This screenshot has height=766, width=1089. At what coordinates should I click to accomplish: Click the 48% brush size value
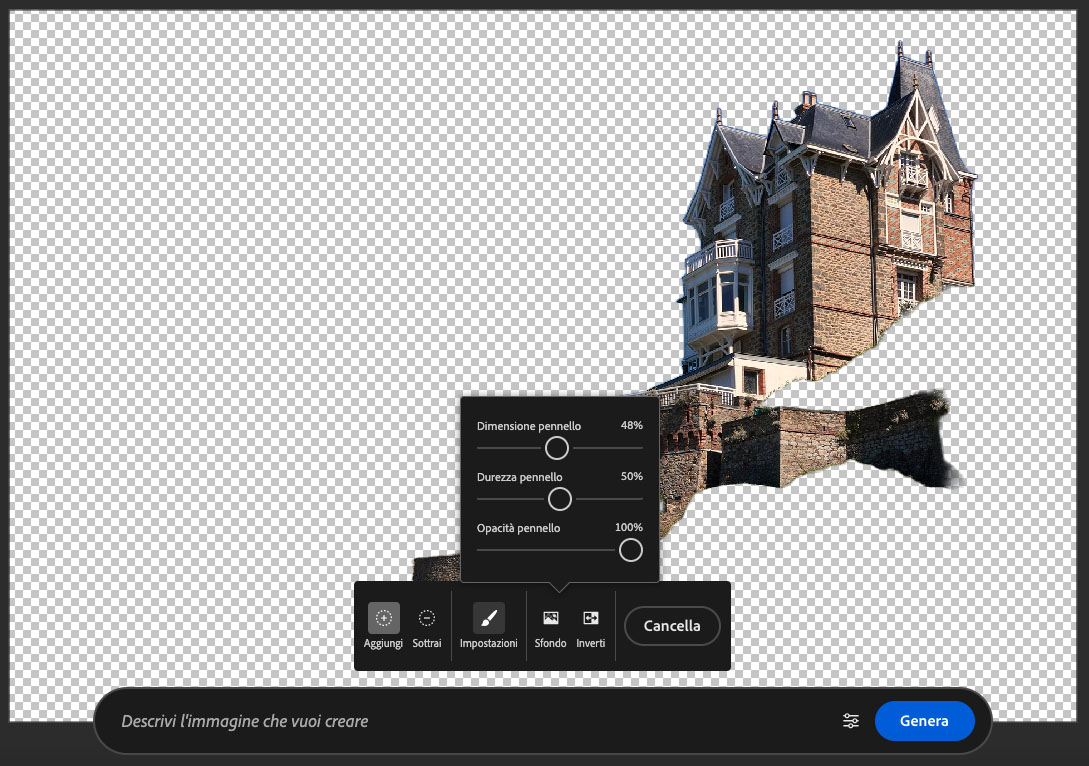coord(631,426)
